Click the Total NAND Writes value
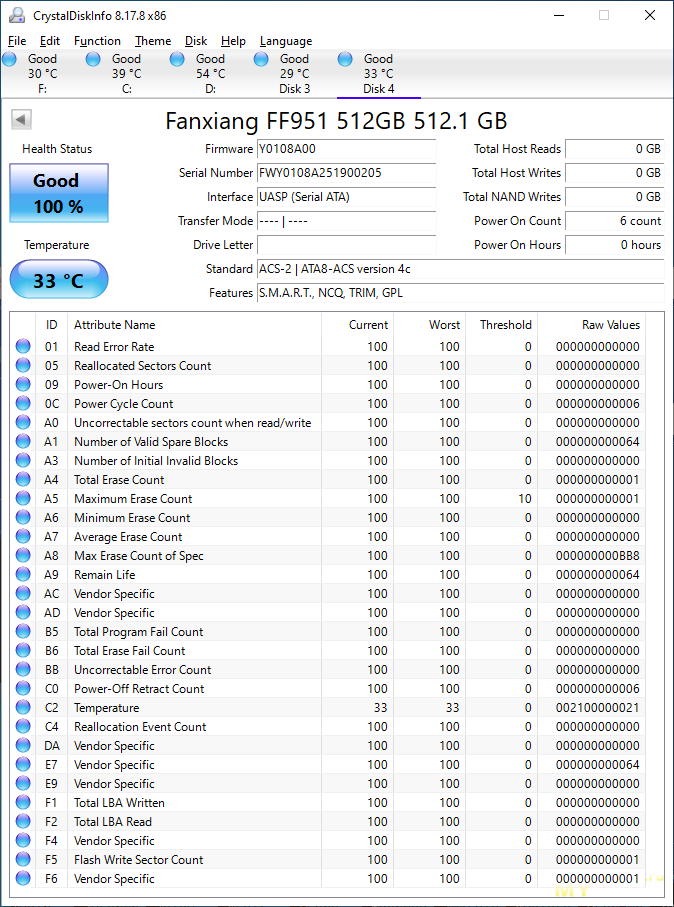Screen dimensions: 674x907 pyautogui.click(x=614, y=197)
